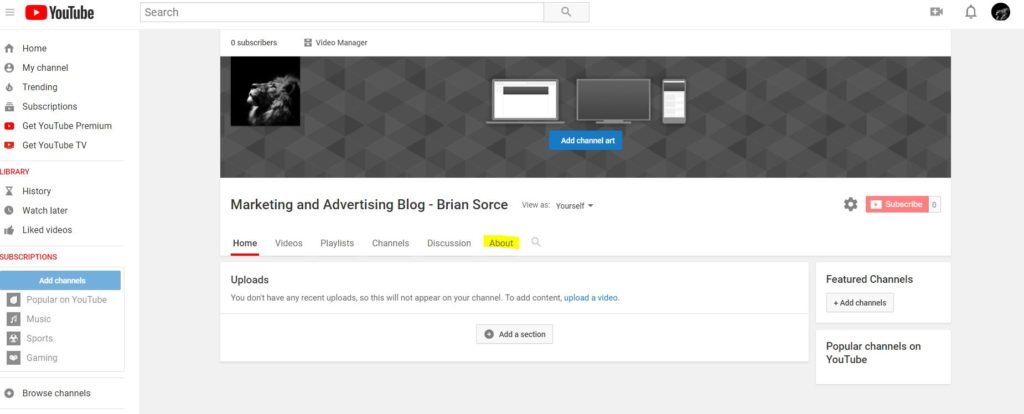Click the Get YouTube TV icon
Screen dimensions: 1024x414
click(x=9, y=145)
